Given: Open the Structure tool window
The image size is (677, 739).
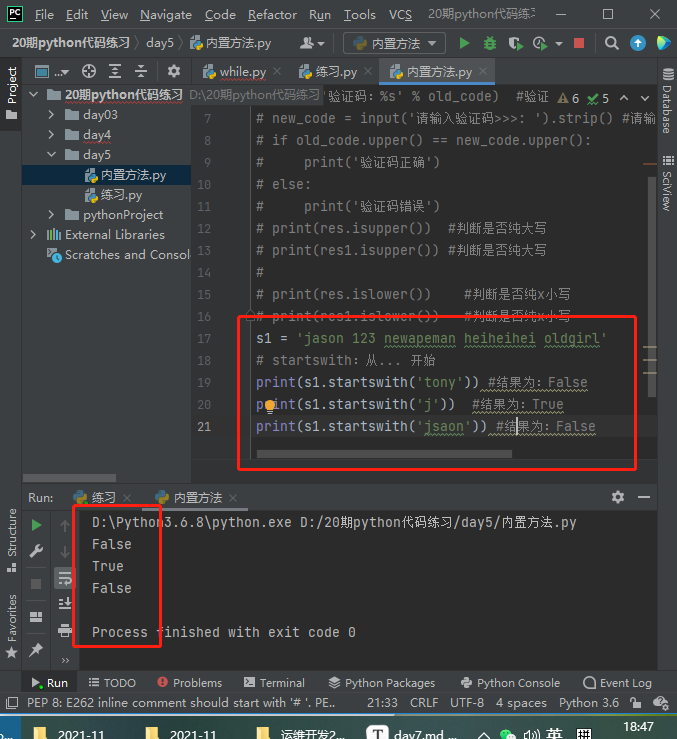Looking at the screenshot, I should click(x=11, y=541).
